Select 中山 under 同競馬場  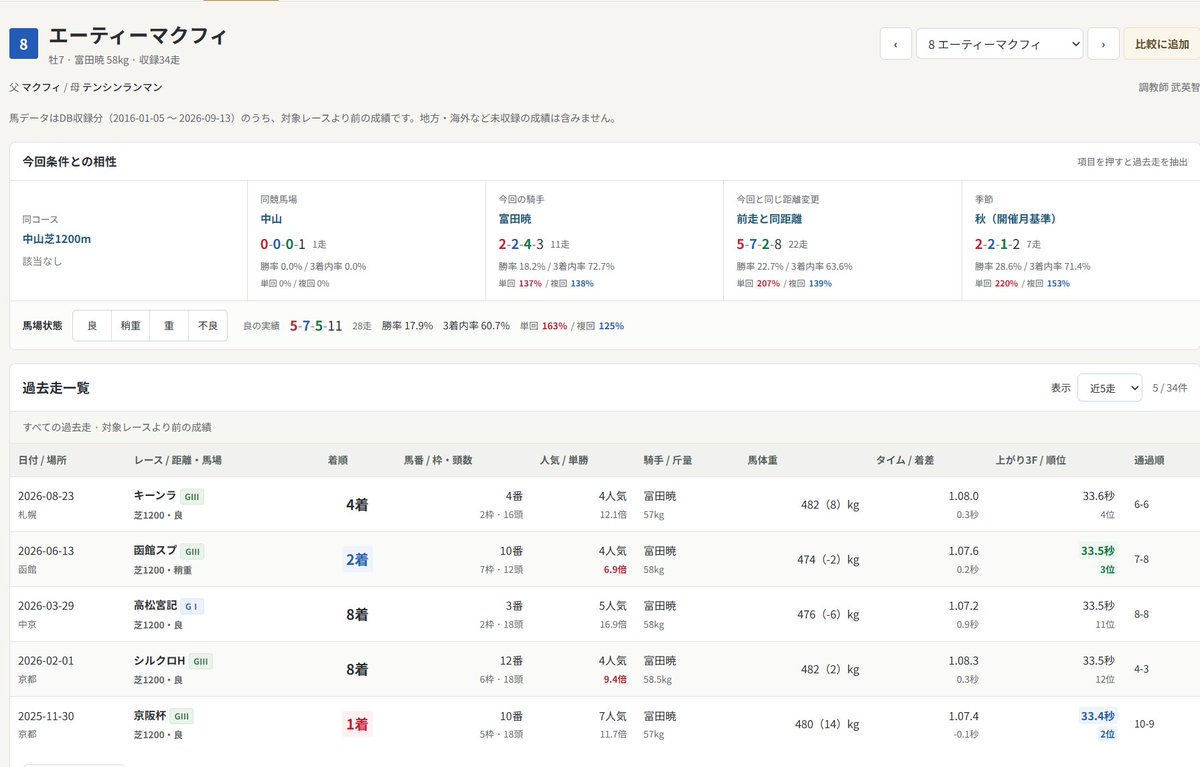[271, 218]
